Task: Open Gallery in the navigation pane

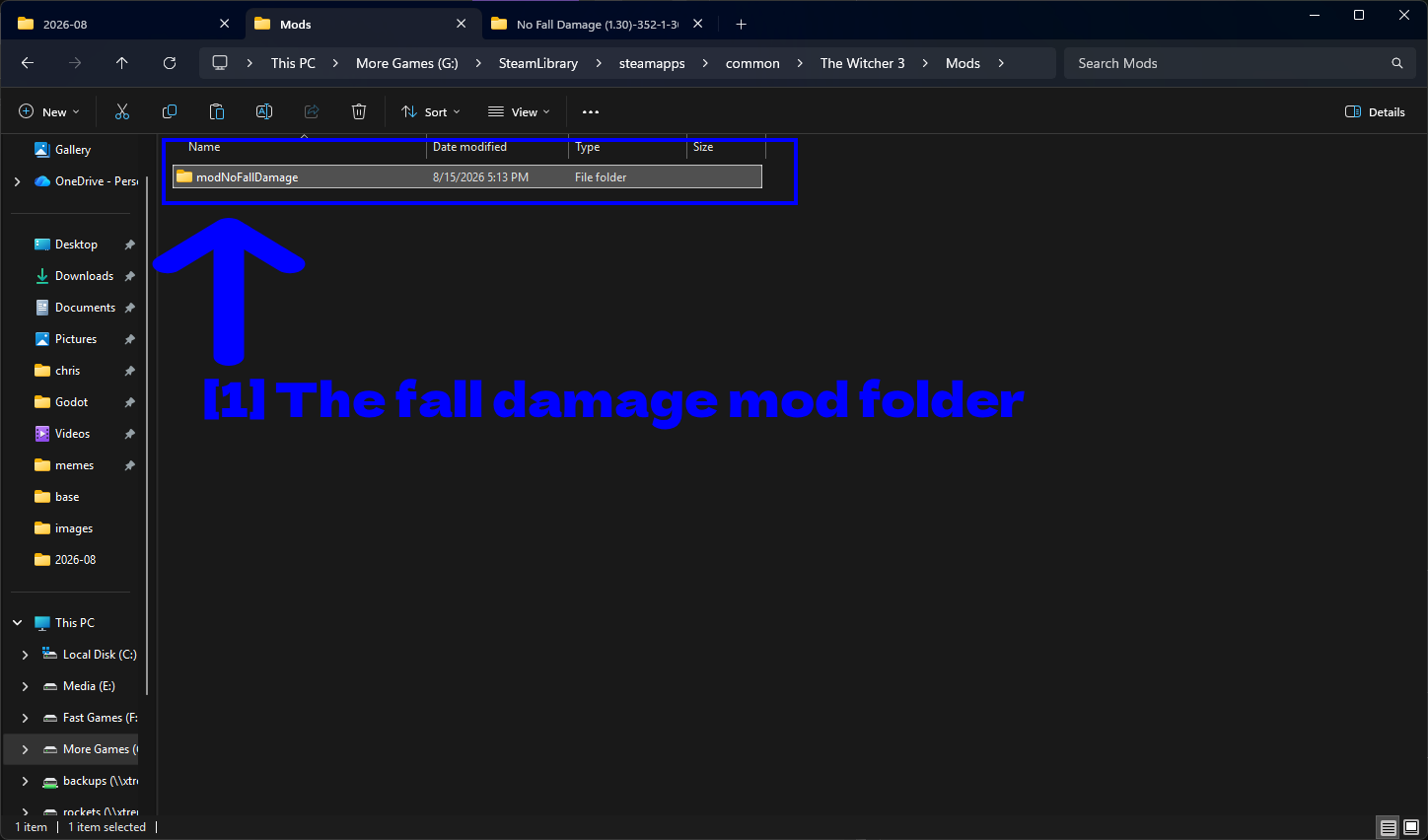Action: click(71, 150)
